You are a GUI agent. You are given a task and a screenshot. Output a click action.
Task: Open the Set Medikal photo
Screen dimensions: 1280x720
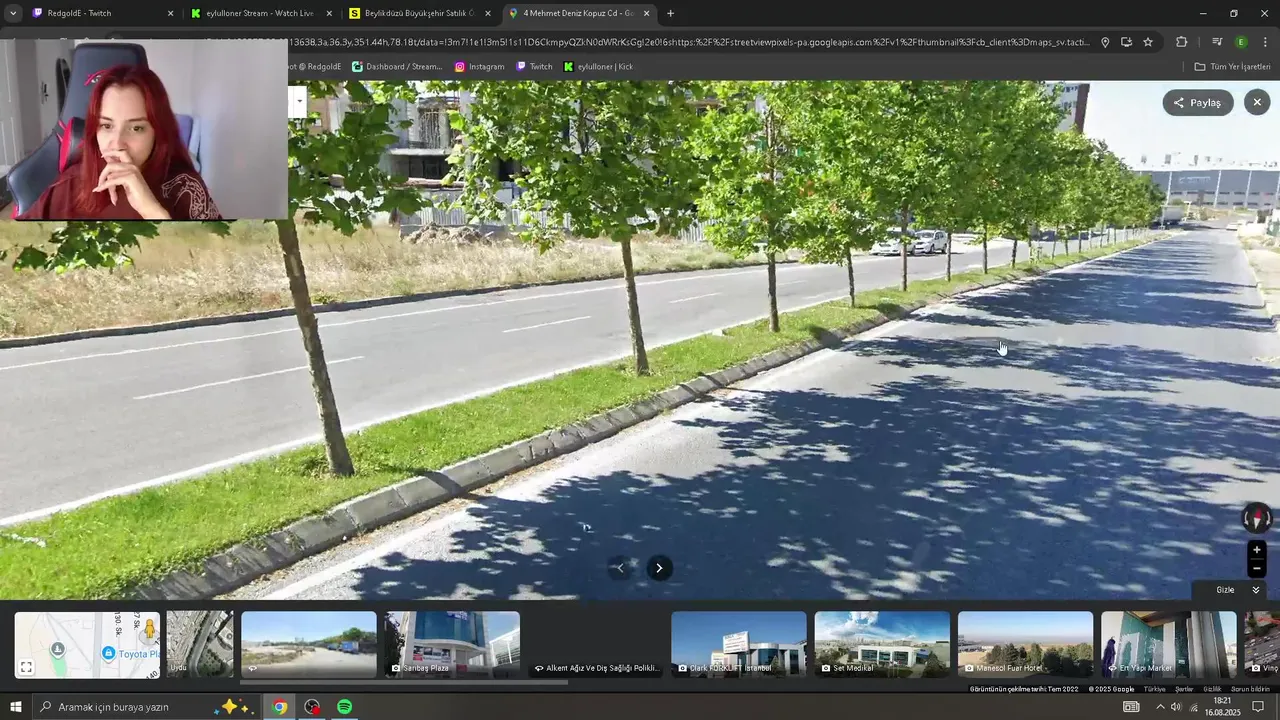[882, 645]
